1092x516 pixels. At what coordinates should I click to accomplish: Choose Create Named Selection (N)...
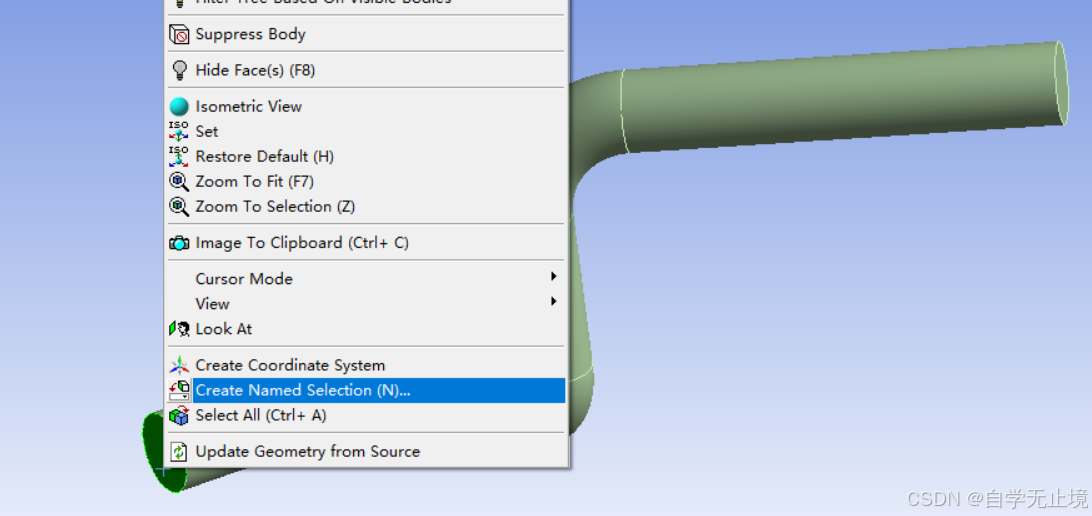coord(366,390)
